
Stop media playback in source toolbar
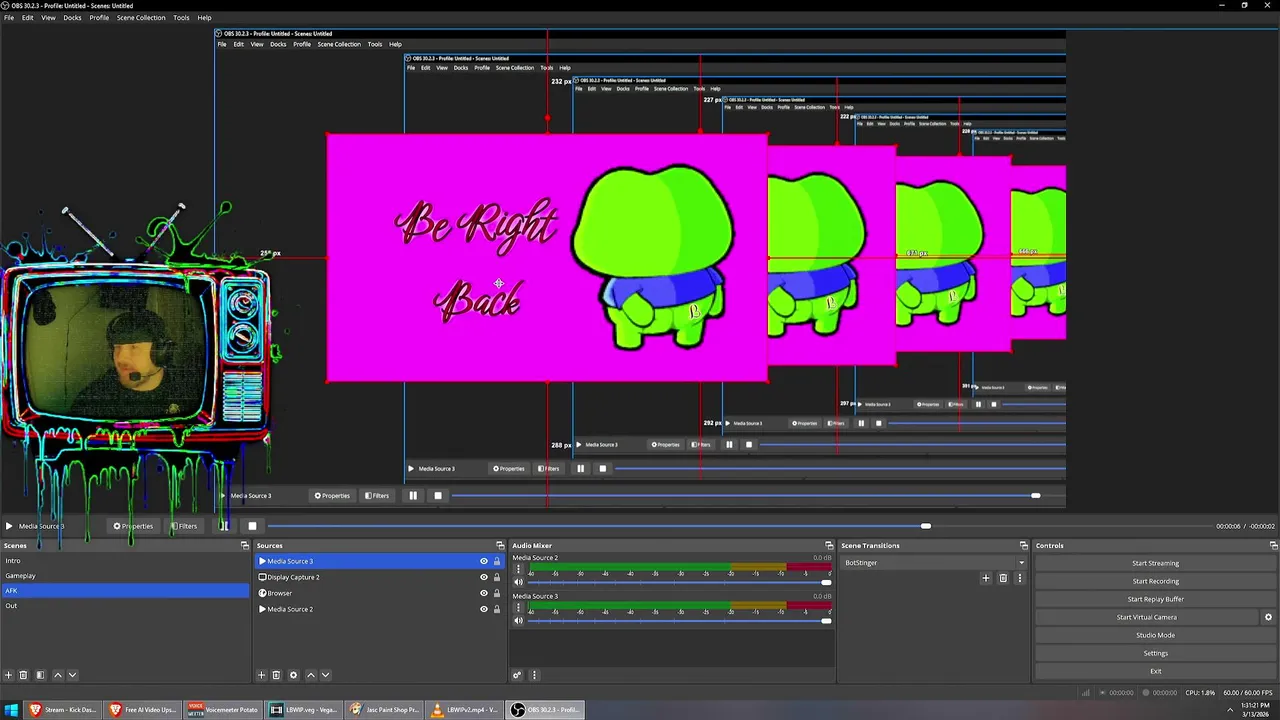point(252,526)
